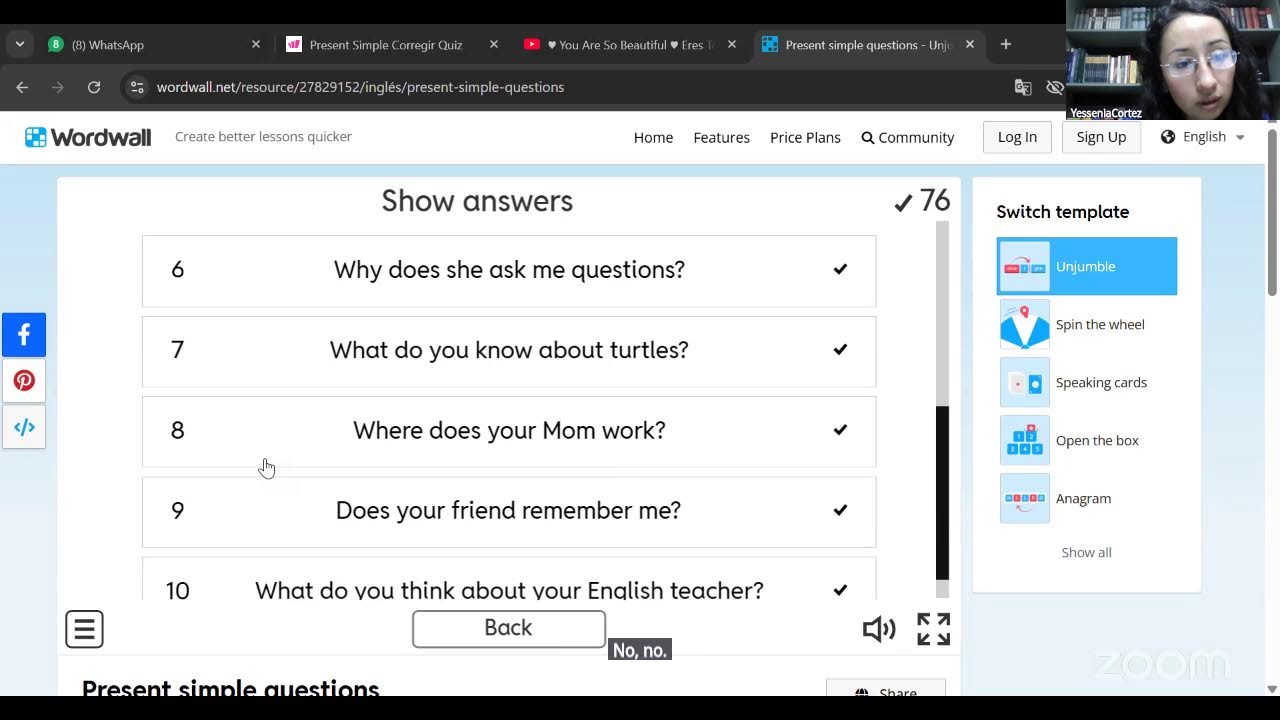The height and width of the screenshot is (720, 1280).
Task: Click the Wordwall logo
Action: click(x=88, y=137)
